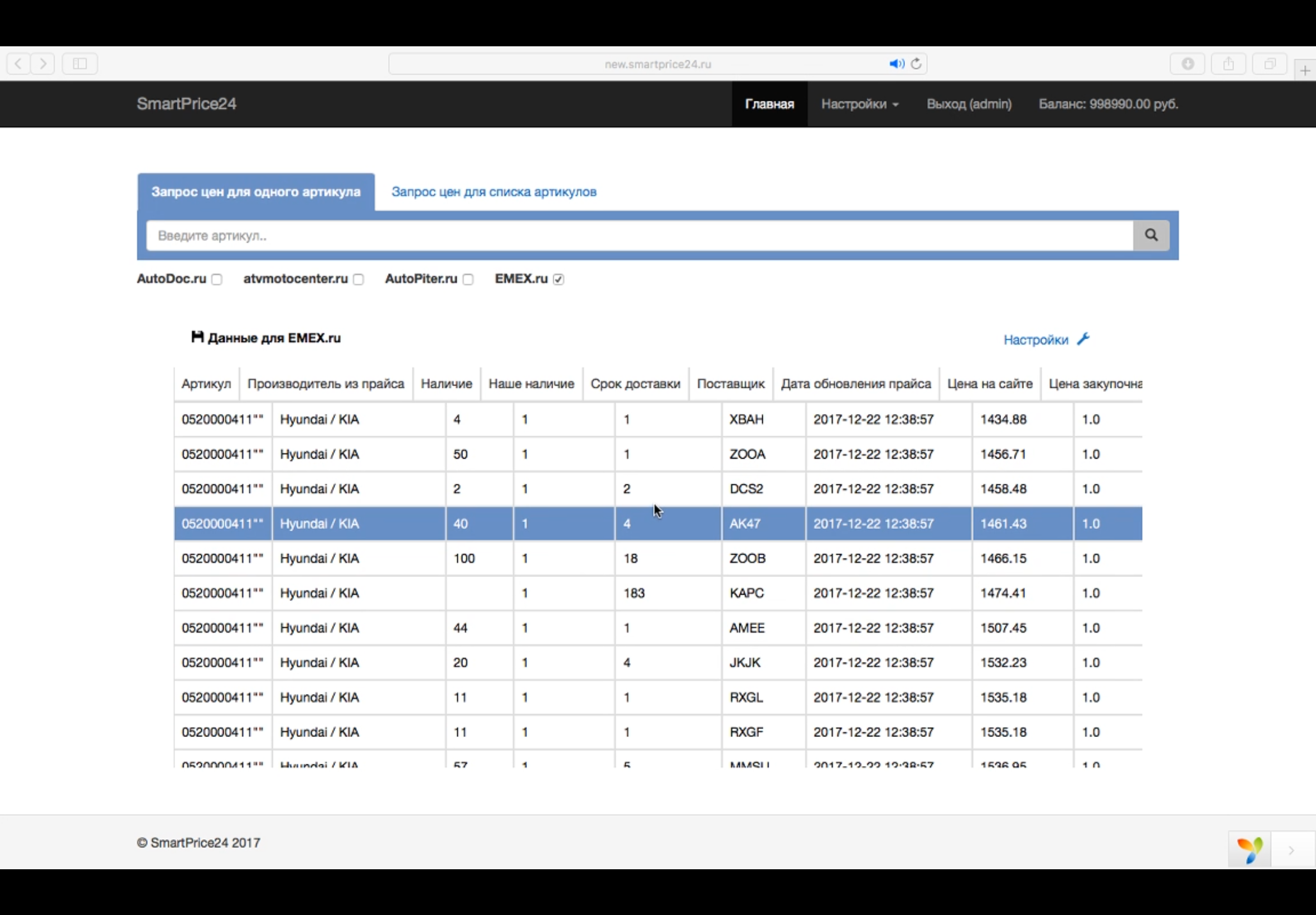This screenshot has width=1316, height=915.
Task: Expand the debug toolbar arrow bottom-right
Action: click(1291, 850)
